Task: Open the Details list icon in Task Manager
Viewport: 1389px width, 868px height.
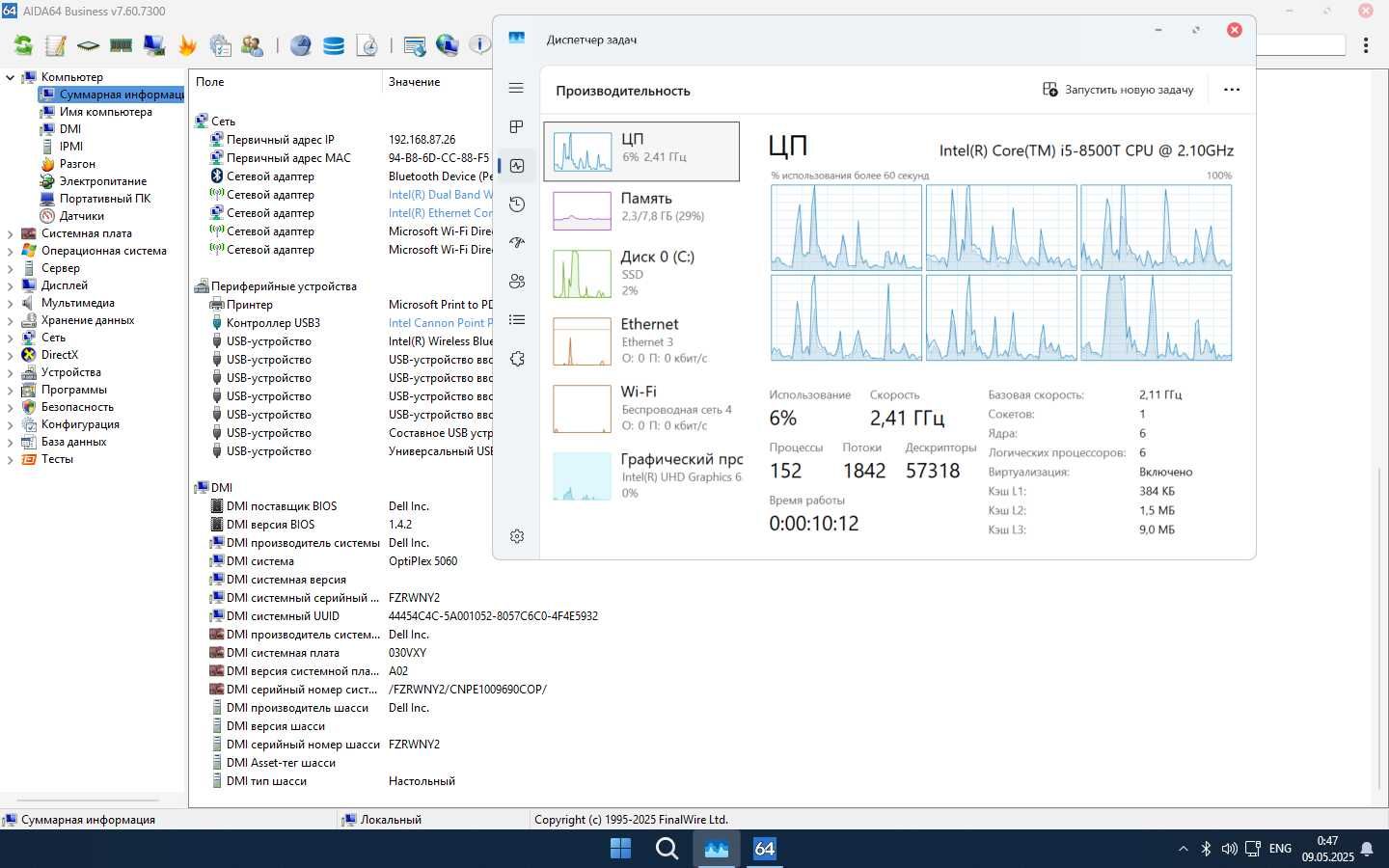Action: [517, 320]
